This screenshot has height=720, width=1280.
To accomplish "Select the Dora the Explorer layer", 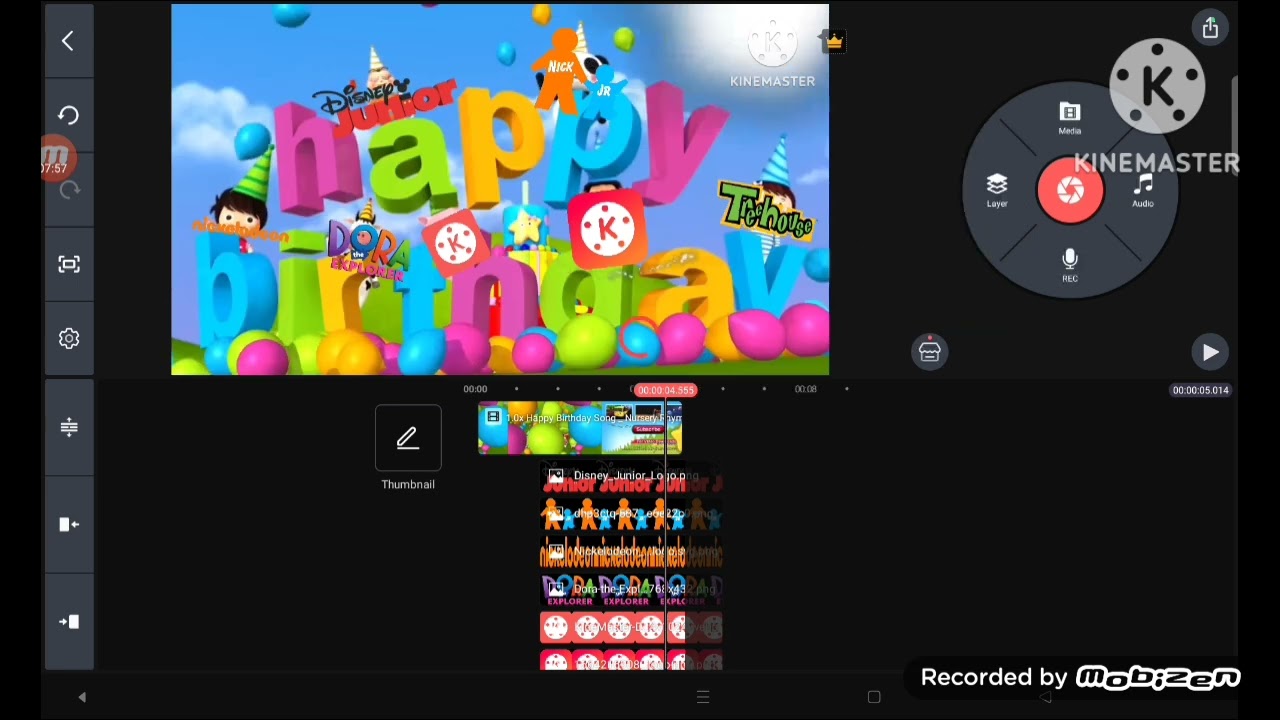I will click(631, 590).
